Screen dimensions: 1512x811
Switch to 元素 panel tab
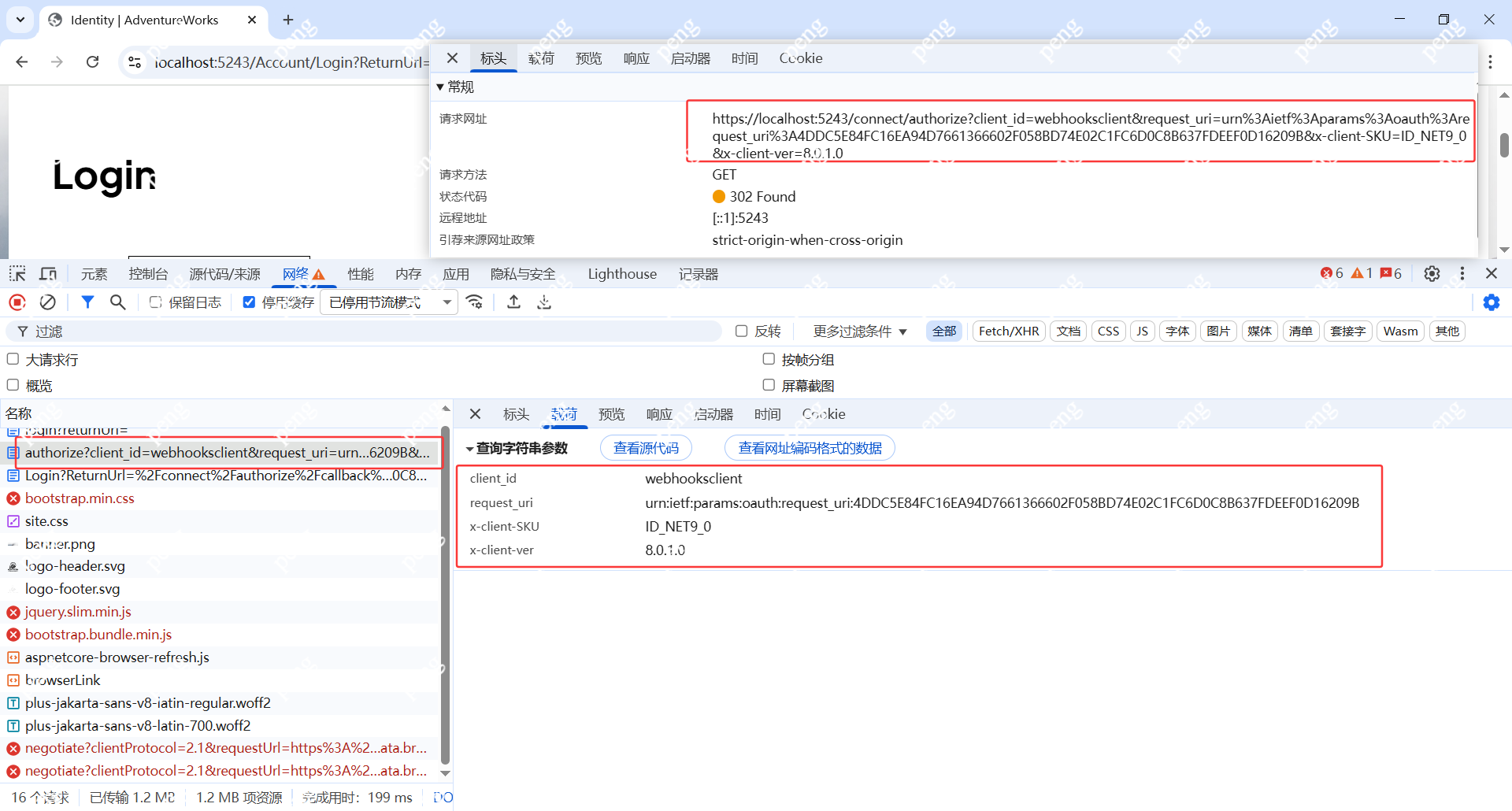(x=94, y=274)
